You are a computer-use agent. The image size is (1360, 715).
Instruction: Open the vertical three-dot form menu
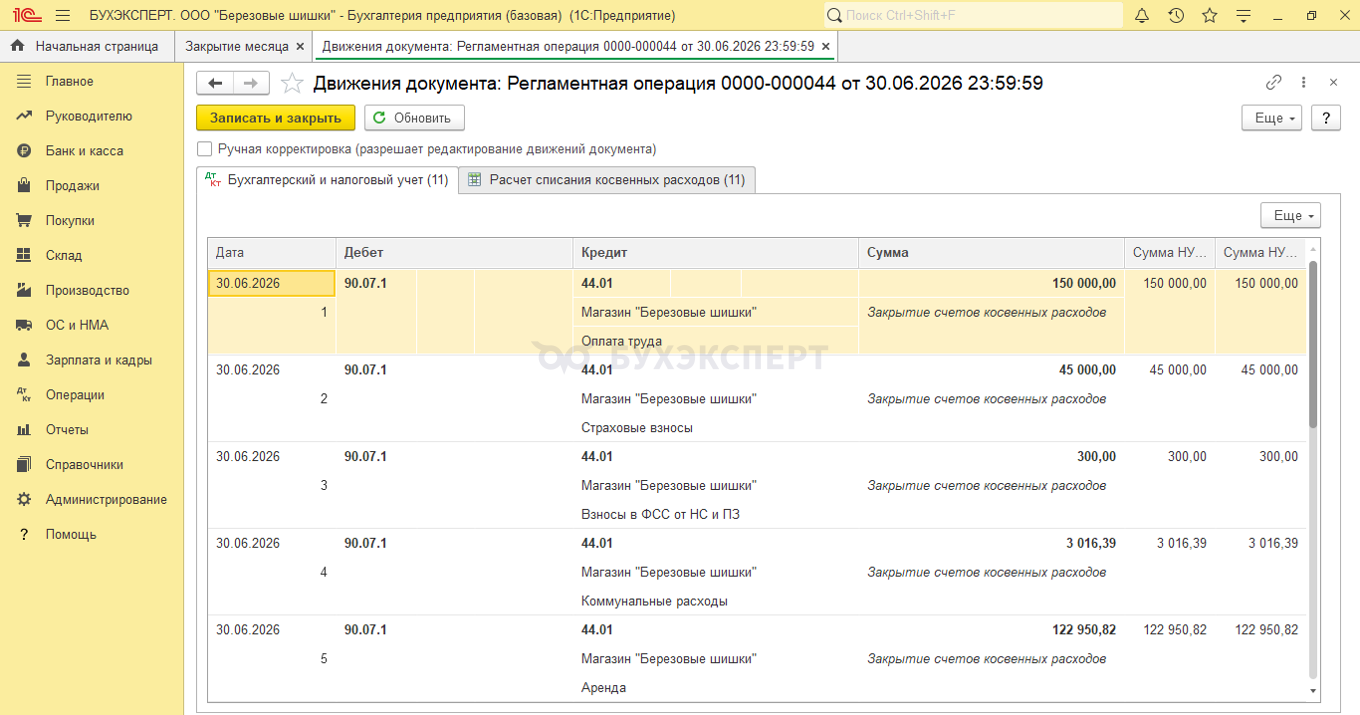[x=1303, y=83]
